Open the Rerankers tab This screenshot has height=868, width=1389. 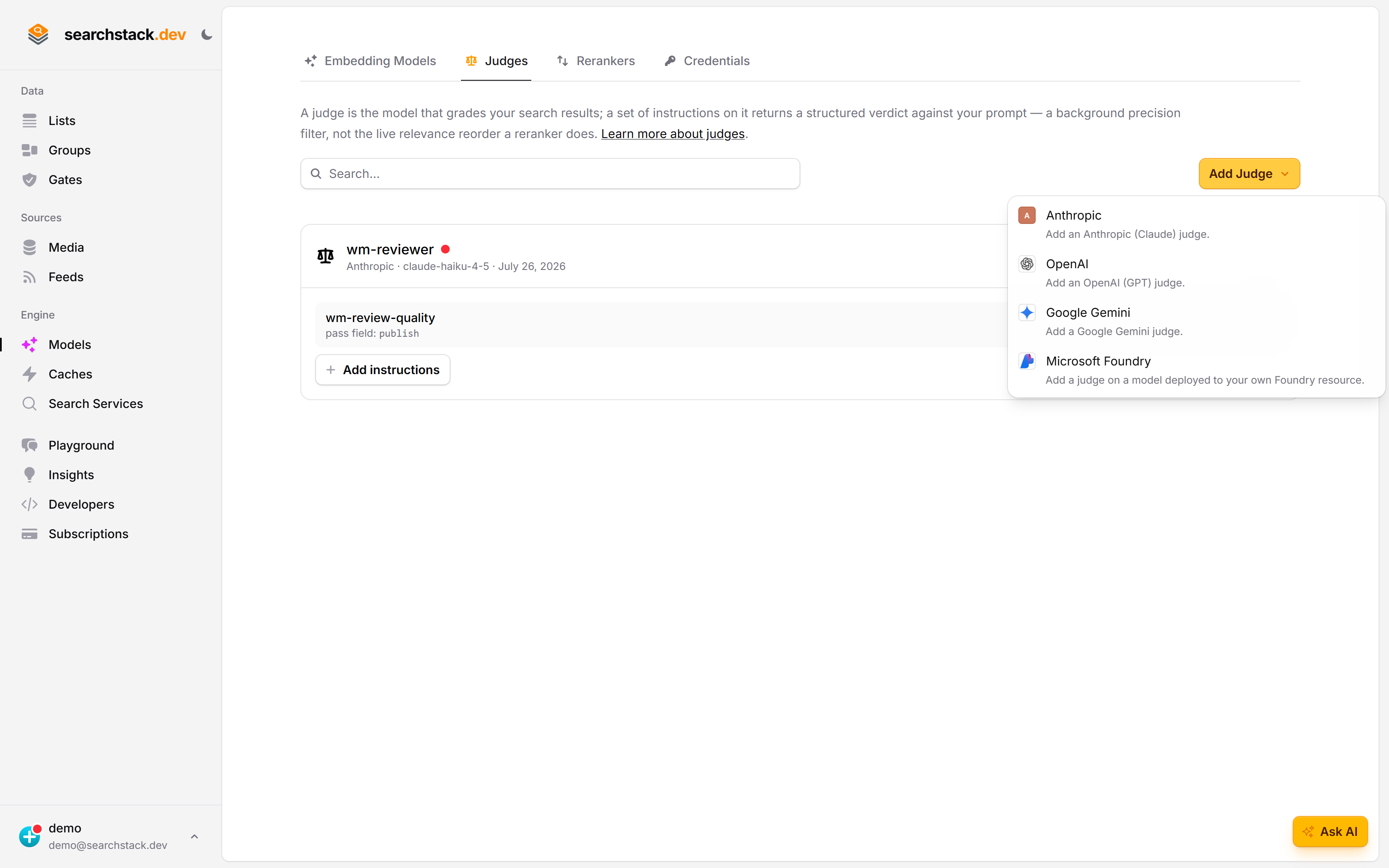click(x=596, y=61)
